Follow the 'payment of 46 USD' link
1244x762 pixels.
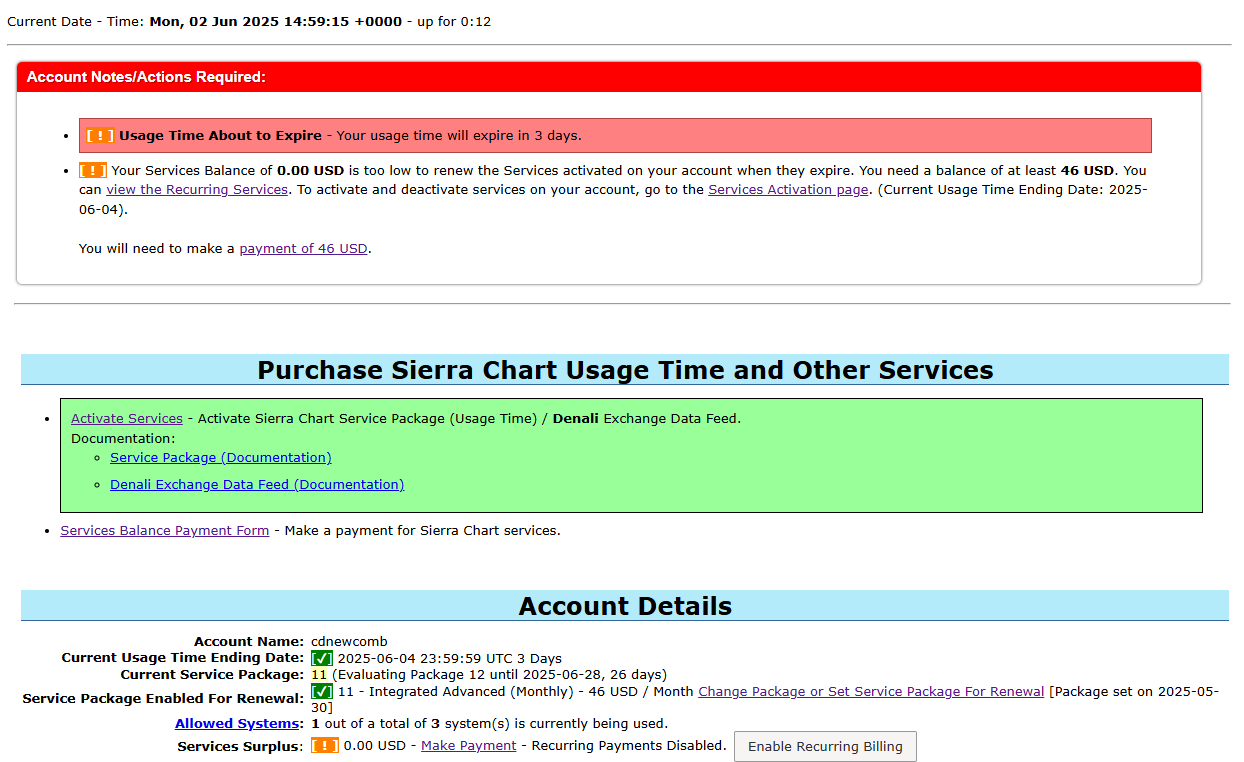(303, 248)
